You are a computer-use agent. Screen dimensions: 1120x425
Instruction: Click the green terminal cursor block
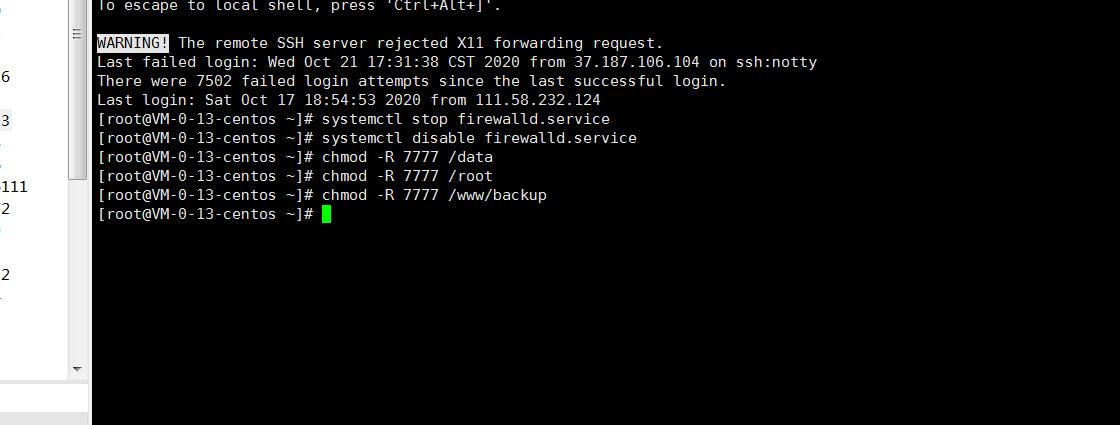click(326, 214)
